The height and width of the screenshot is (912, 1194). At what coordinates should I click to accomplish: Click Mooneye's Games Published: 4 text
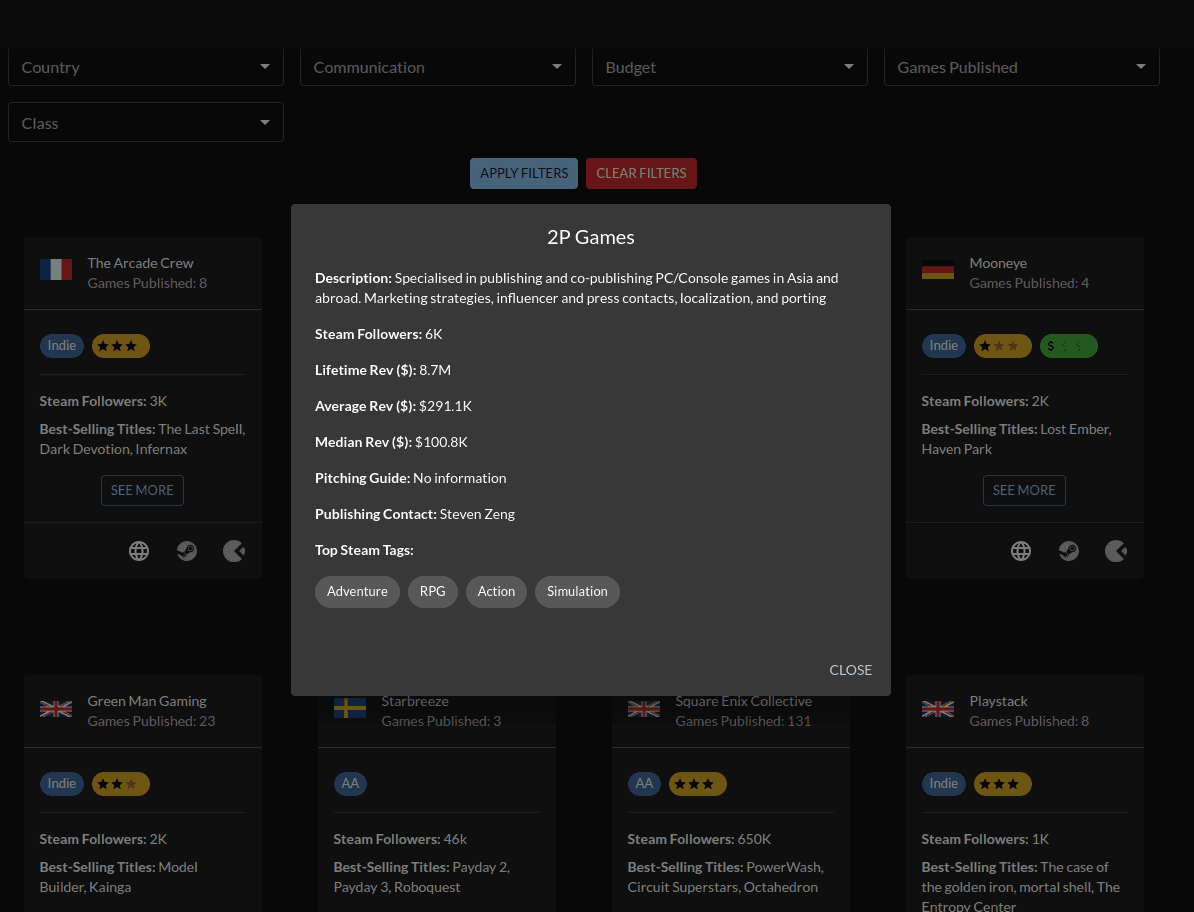(1029, 283)
